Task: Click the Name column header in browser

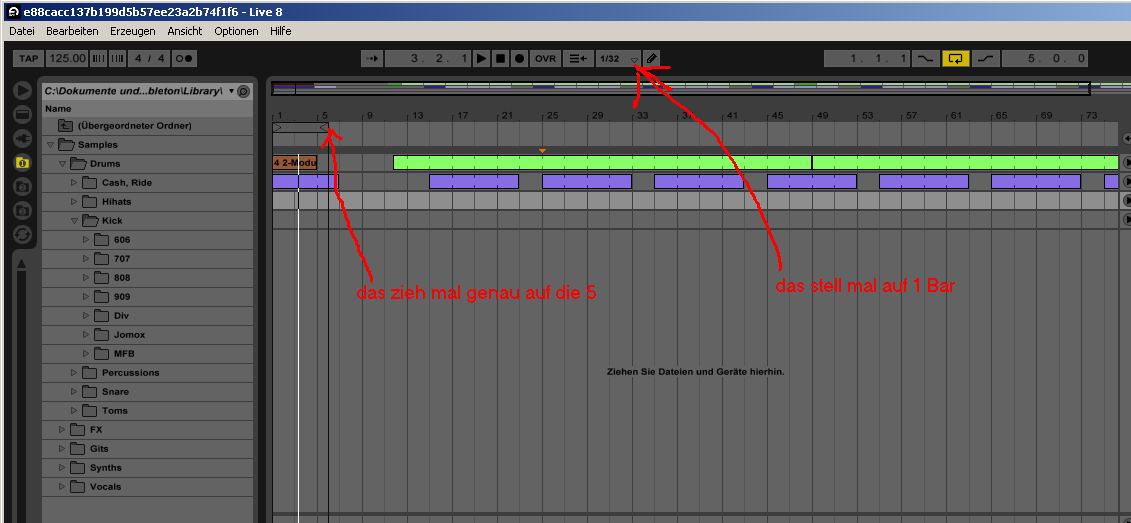Action: [147, 109]
